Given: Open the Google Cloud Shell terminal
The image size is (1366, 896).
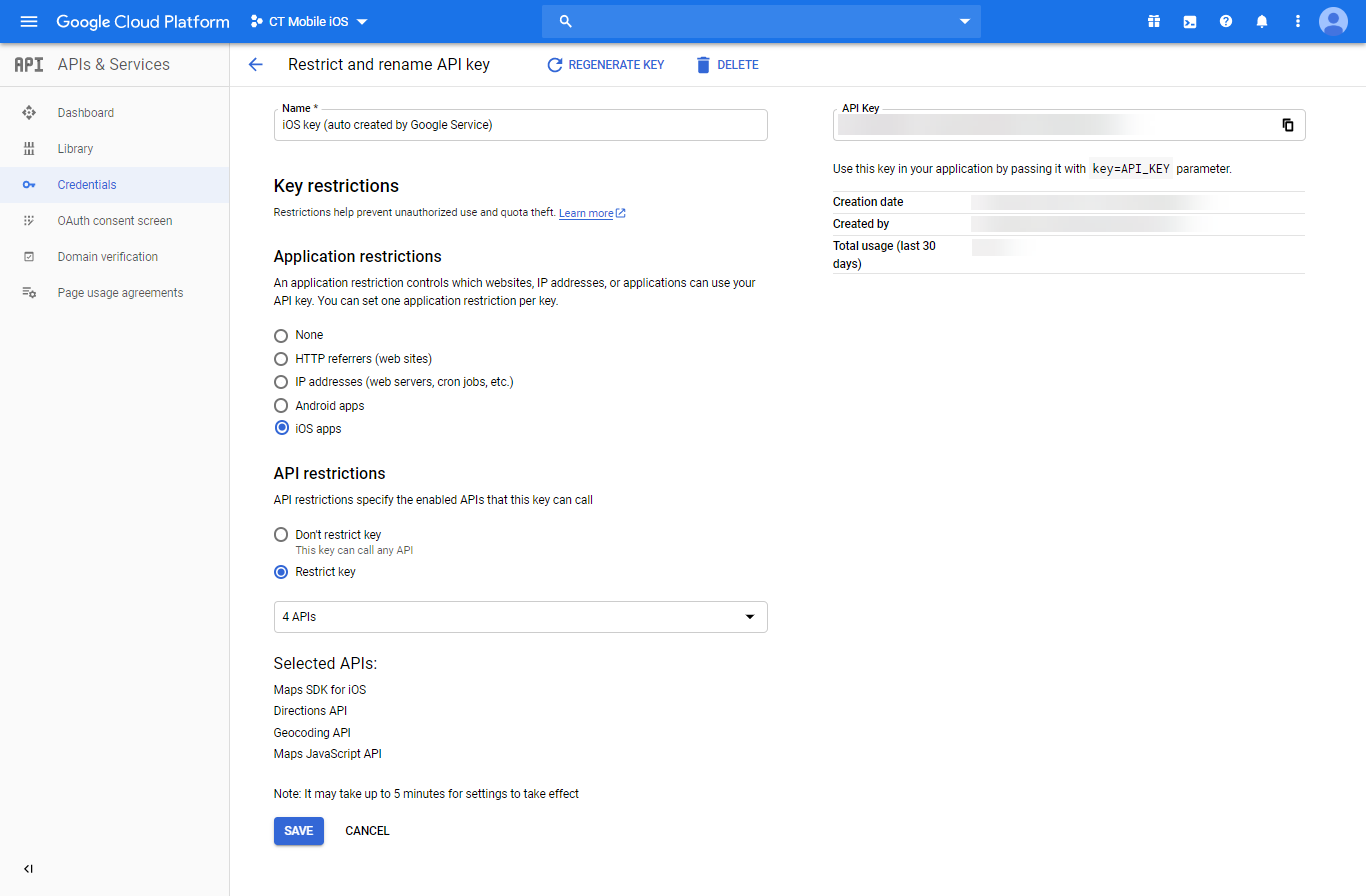Looking at the screenshot, I should [x=1189, y=20].
